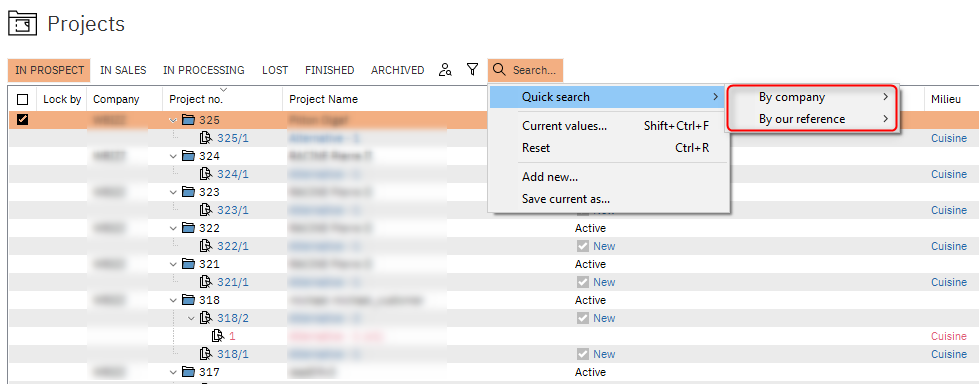Collapse the 318/2 sub-item chevron
This screenshot has width=979, height=384.
(x=192, y=318)
